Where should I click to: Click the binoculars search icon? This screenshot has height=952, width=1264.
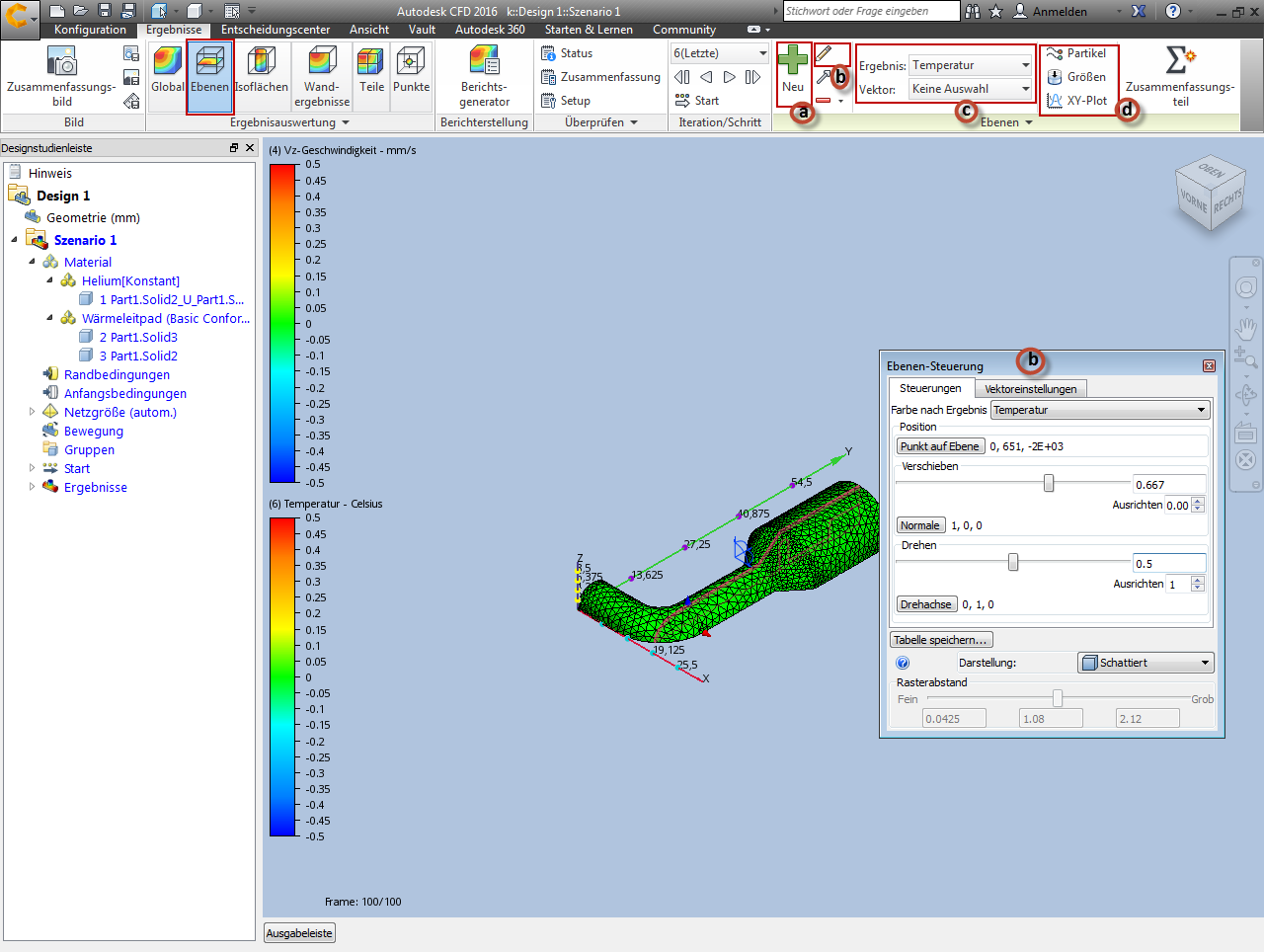[974, 11]
